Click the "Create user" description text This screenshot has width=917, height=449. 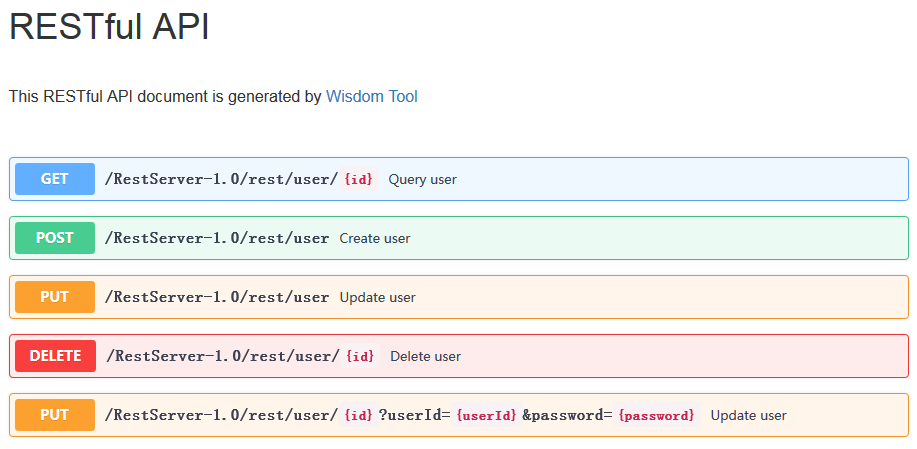(x=375, y=239)
